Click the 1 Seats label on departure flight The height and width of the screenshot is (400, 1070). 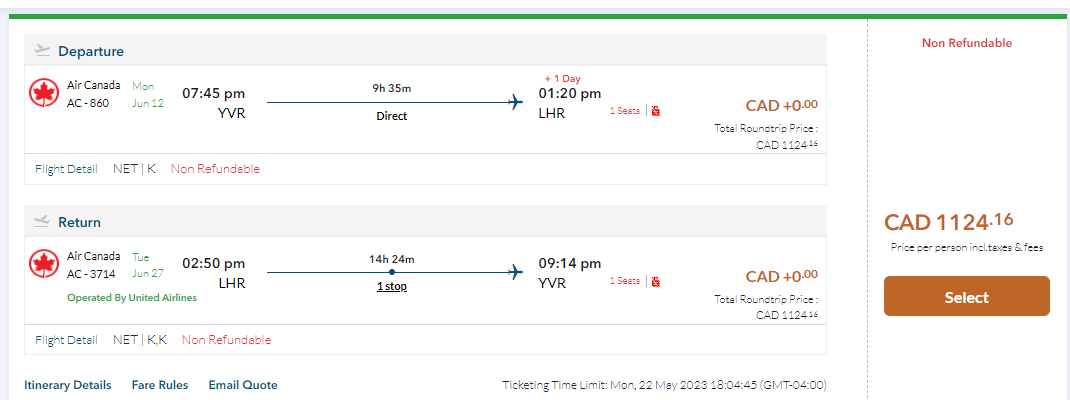[625, 111]
